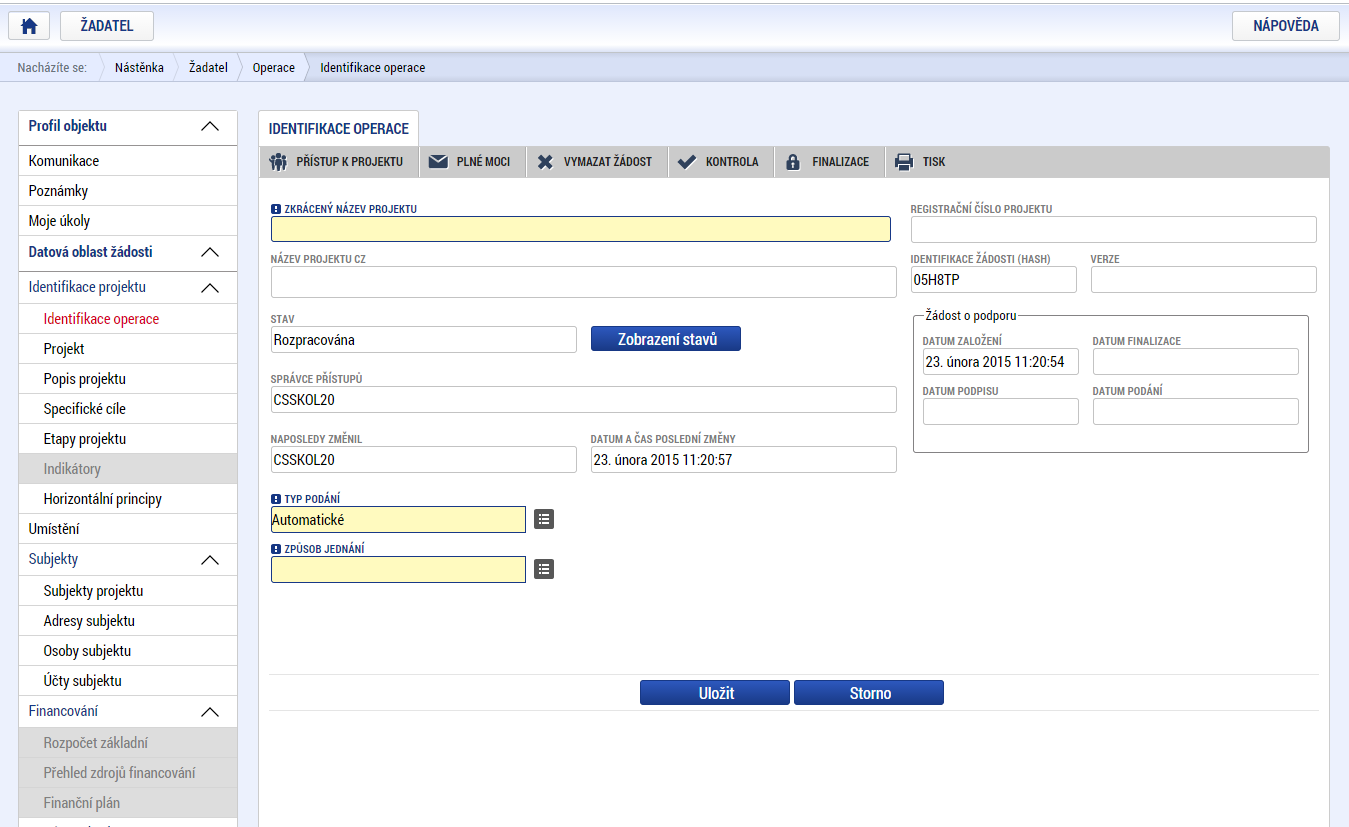Viewport: 1349px width, 827px height.
Task: Collapse the Identifikace projektu group
Action: [209, 288]
